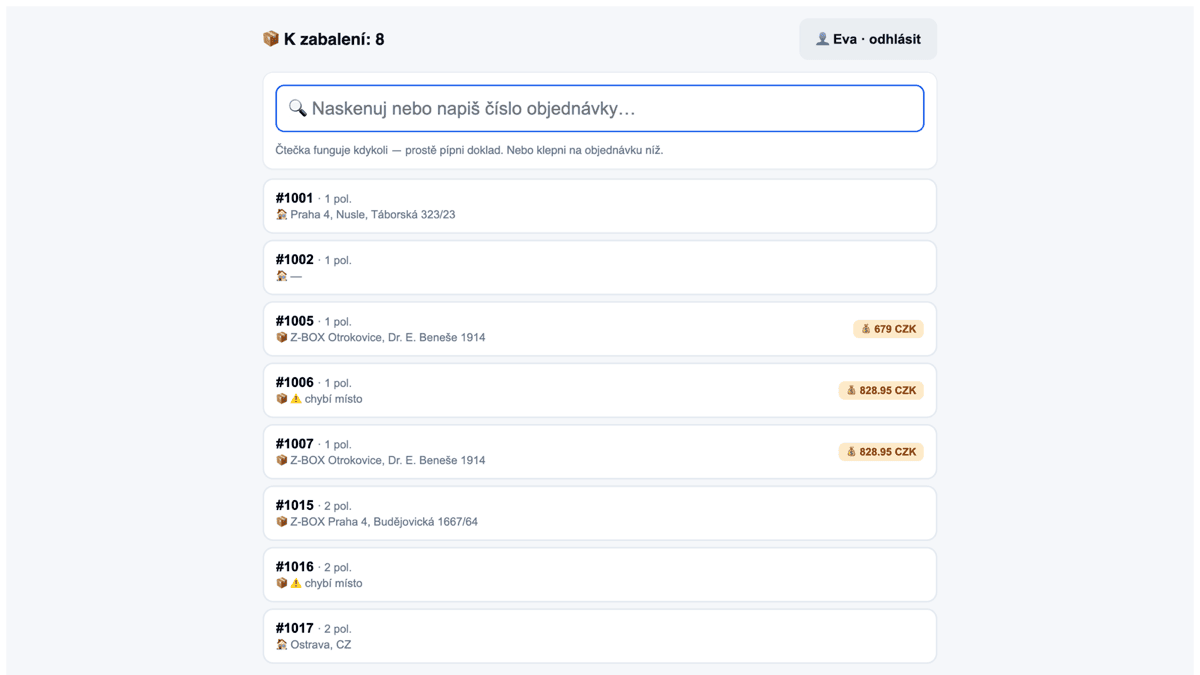Click the warning triangle in order #1006

(x=296, y=398)
